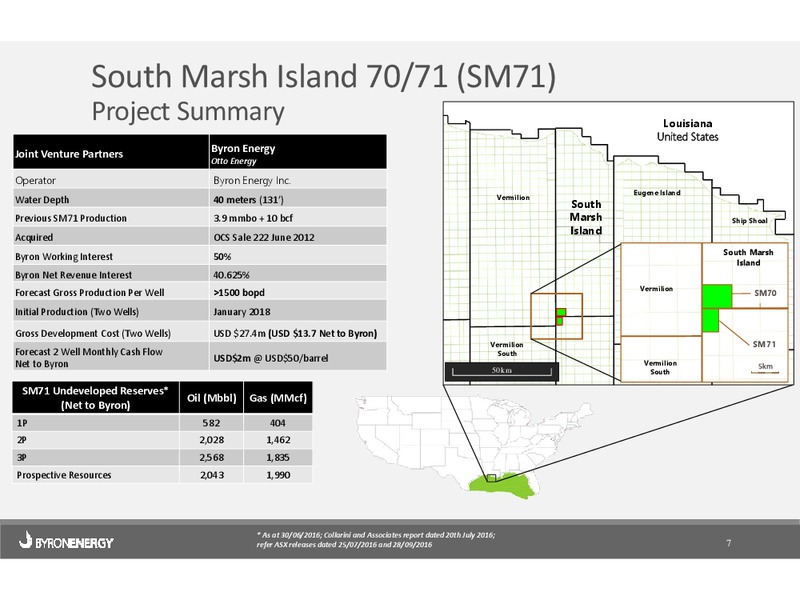The height and width of the screenshot is (600, 800).
Task: Click the 'Gas (MMcf)' column header
Action: click(278, 398)
